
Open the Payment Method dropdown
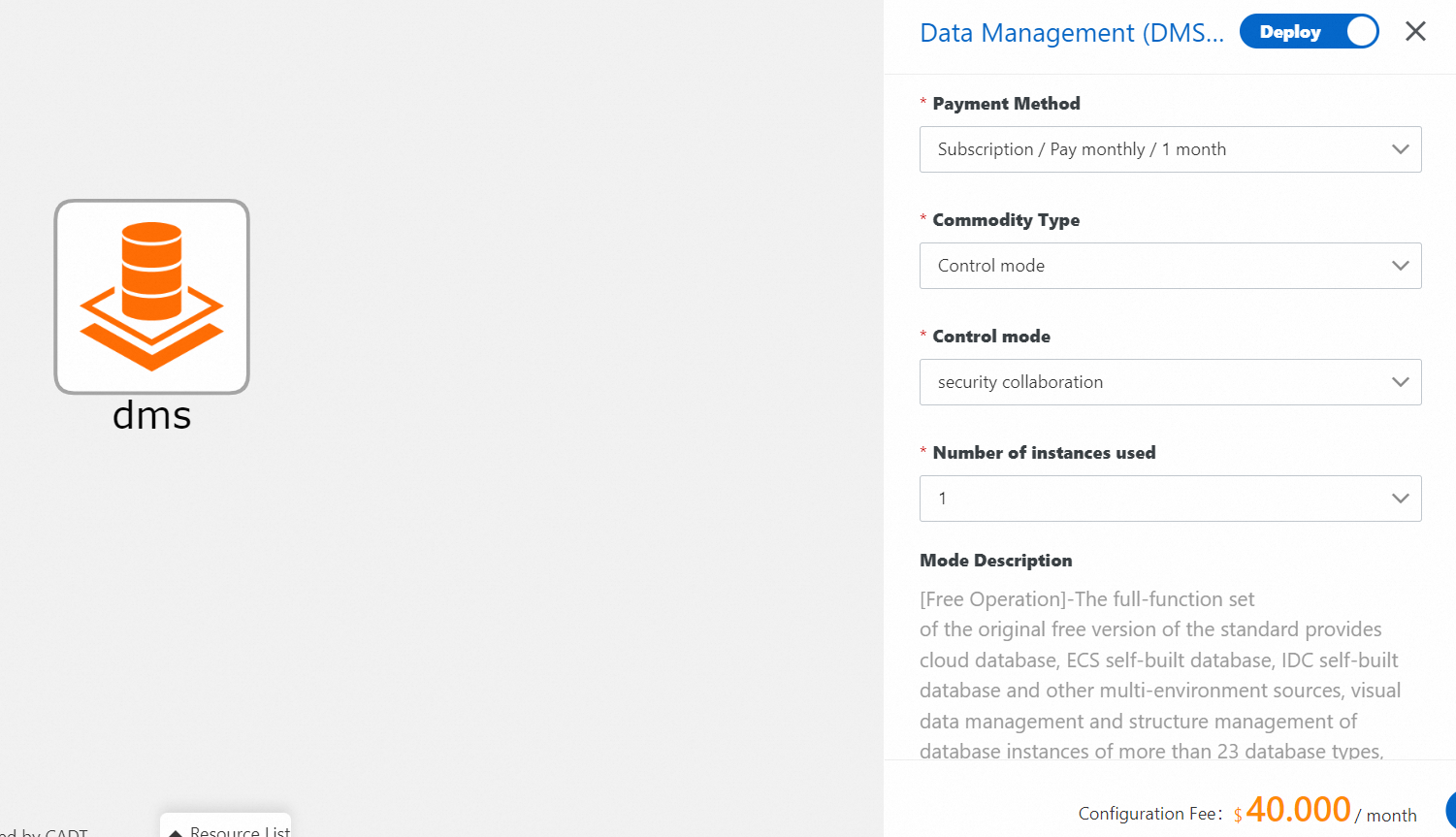(x=1170, y=149)
